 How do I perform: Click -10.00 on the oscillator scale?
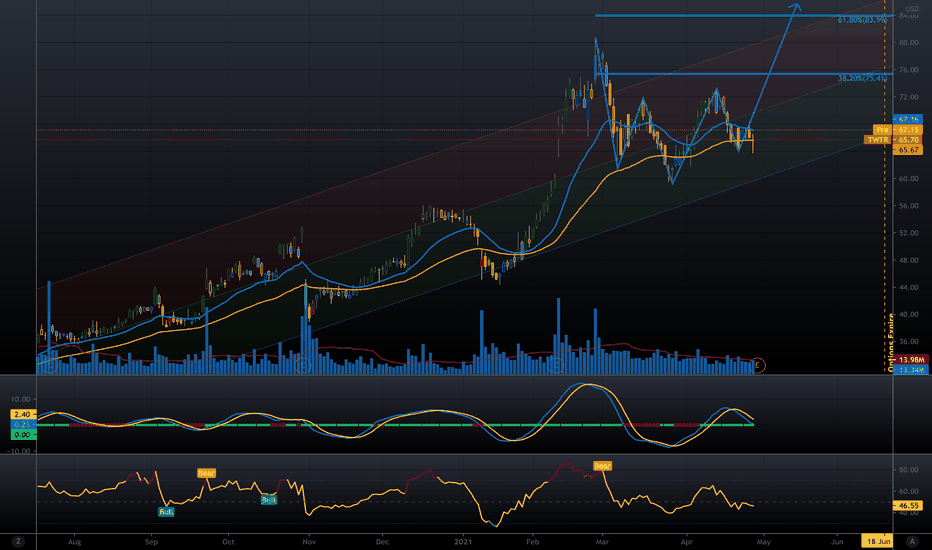(x=19, y=451)
